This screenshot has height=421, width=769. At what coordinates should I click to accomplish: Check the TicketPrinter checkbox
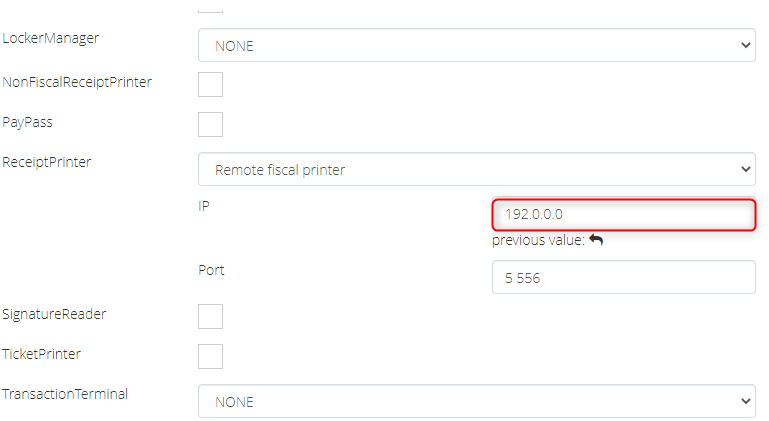tap(210, 356)
